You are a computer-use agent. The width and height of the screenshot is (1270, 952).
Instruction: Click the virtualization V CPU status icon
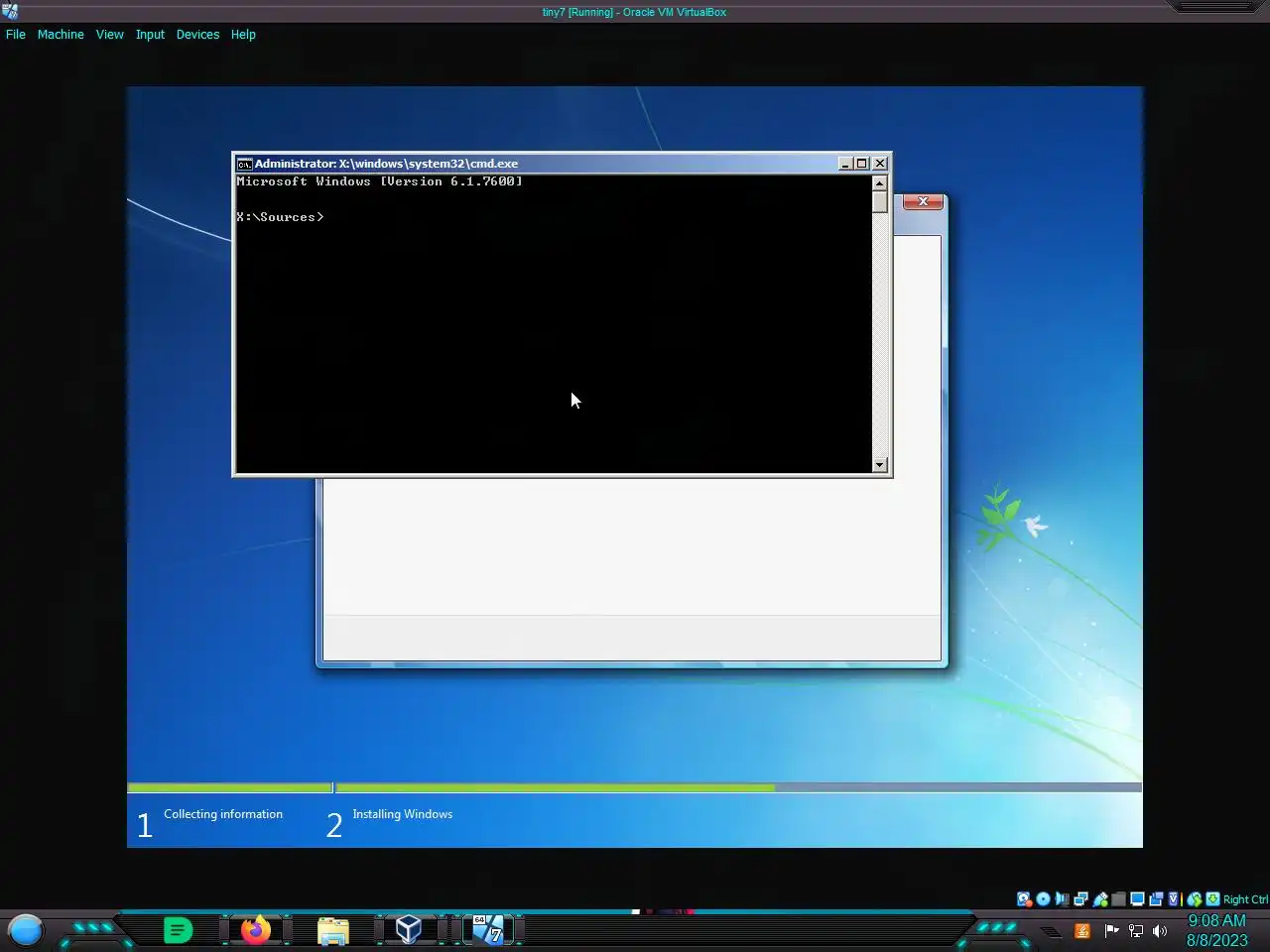point(1174,899)
